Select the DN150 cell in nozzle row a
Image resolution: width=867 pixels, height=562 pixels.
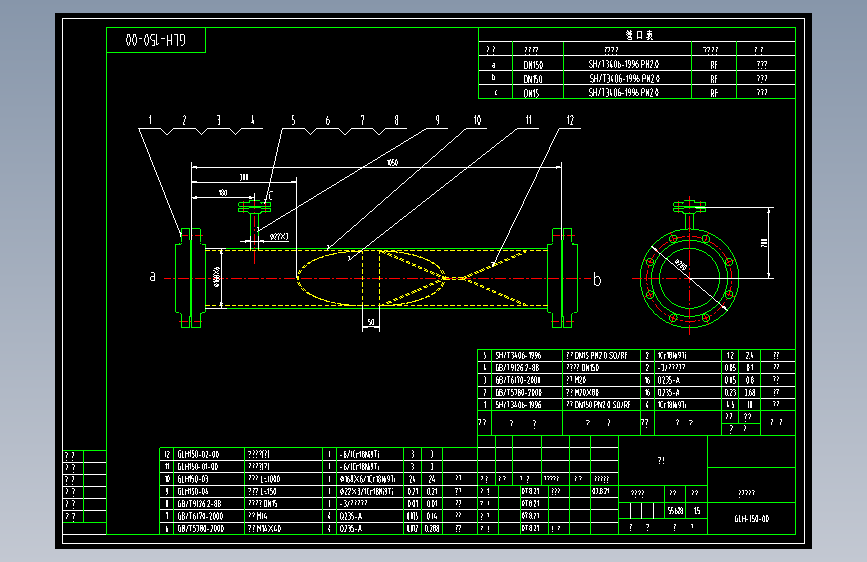click(533, 65)
